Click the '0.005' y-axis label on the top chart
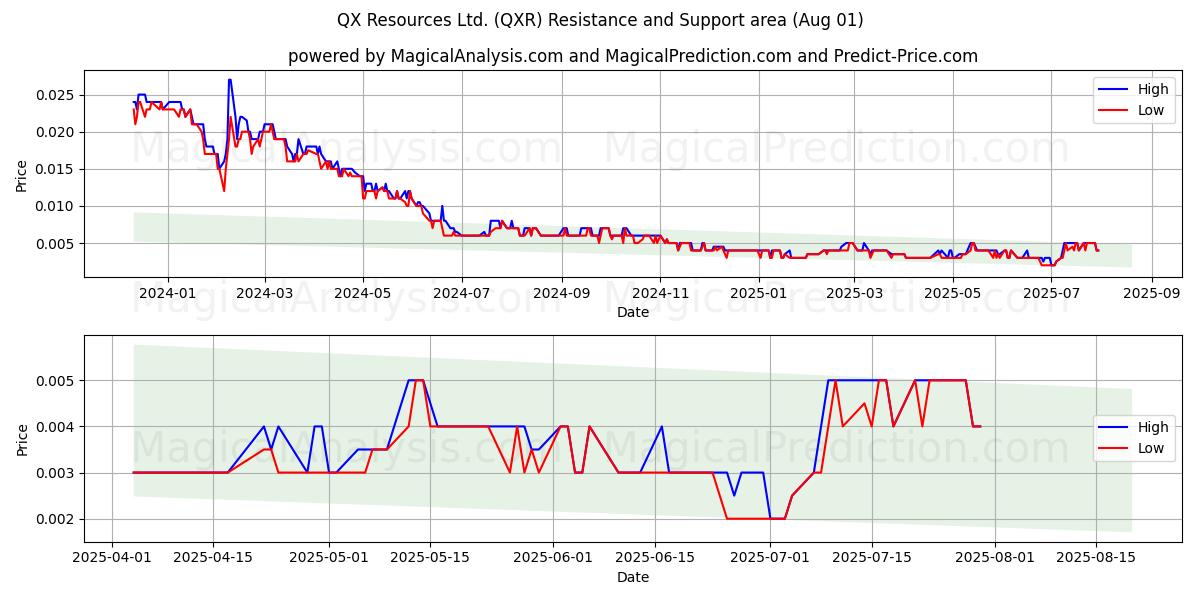 click(58, 244)
